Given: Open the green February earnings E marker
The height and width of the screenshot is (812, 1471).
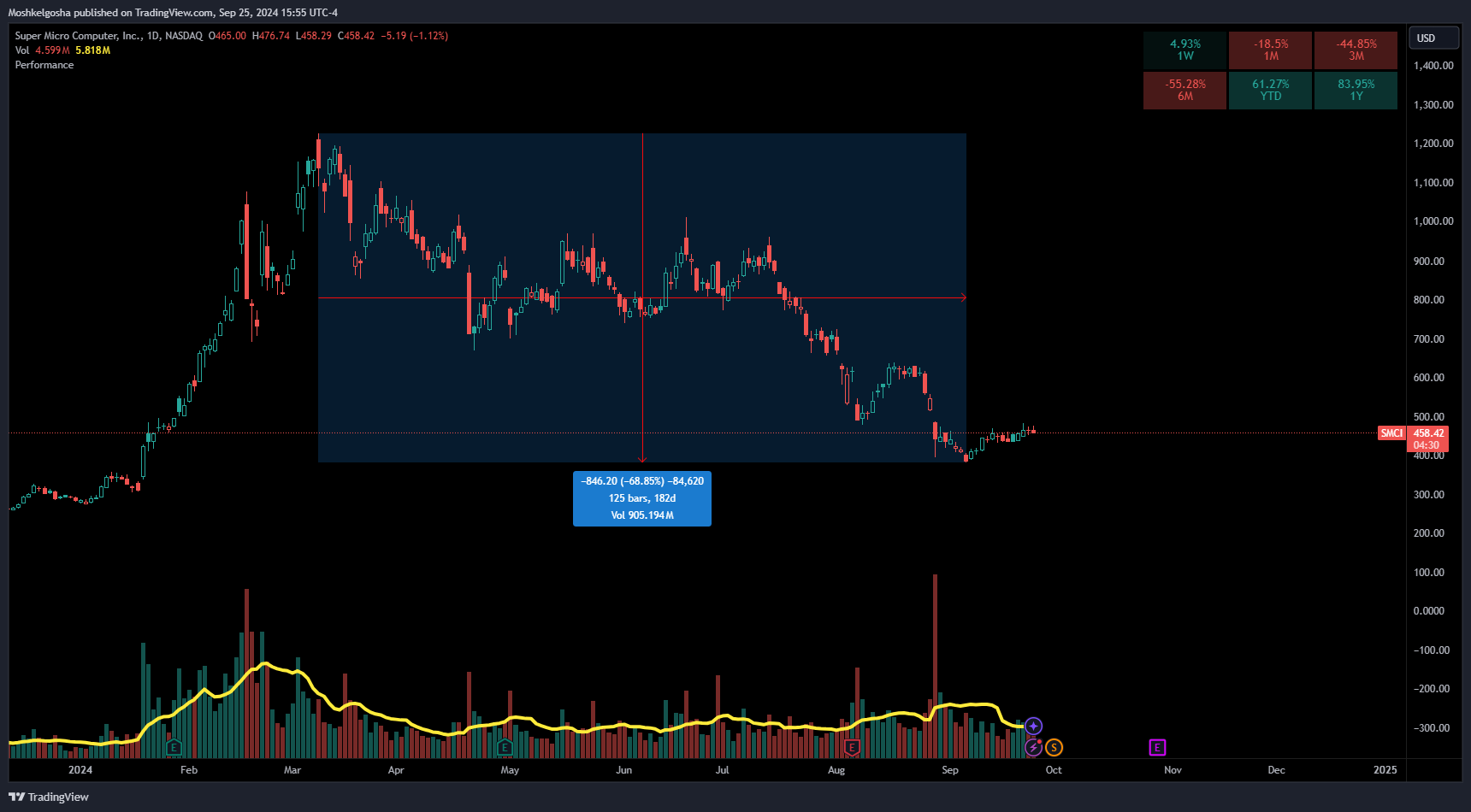Looking at the screenshot, I should pyautogui.click(x=174, y=748).
